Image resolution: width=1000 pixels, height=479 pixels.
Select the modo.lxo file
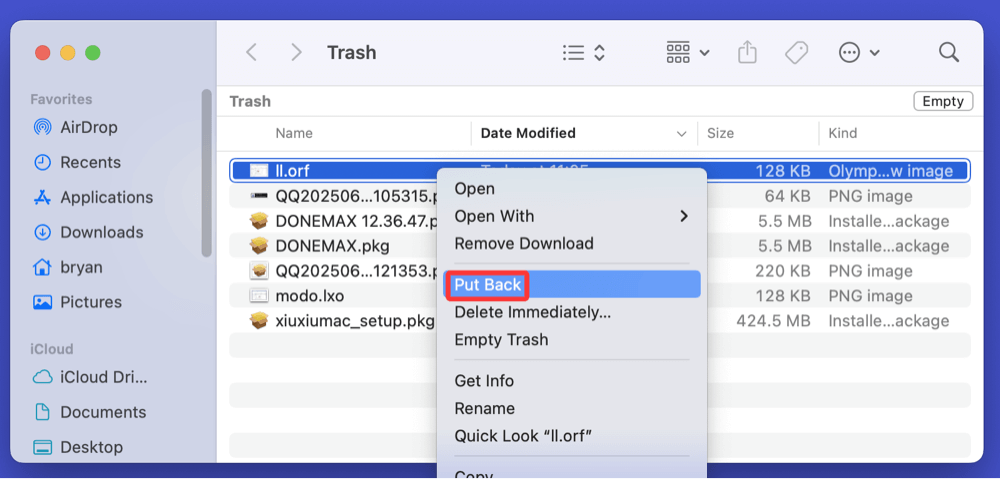pos(599,296)
